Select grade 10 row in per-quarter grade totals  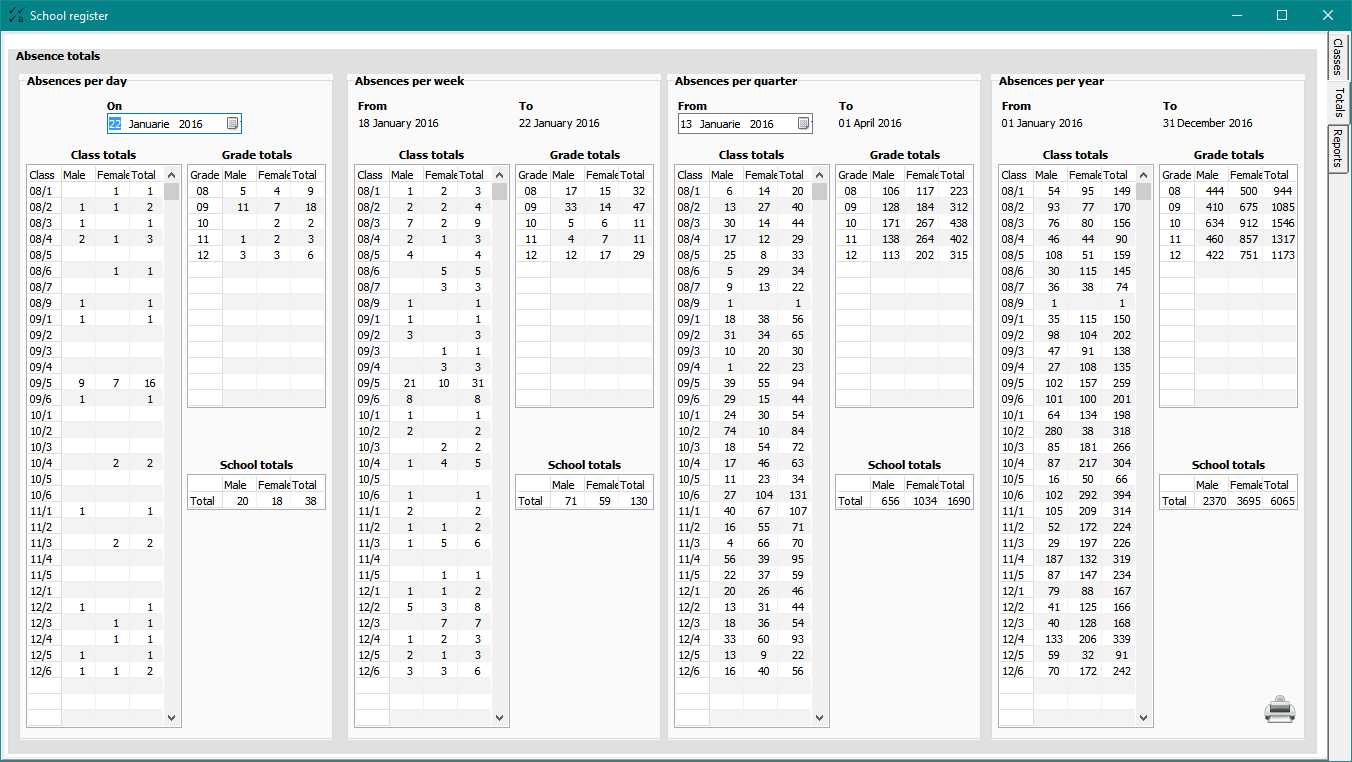tap(850, 223)
